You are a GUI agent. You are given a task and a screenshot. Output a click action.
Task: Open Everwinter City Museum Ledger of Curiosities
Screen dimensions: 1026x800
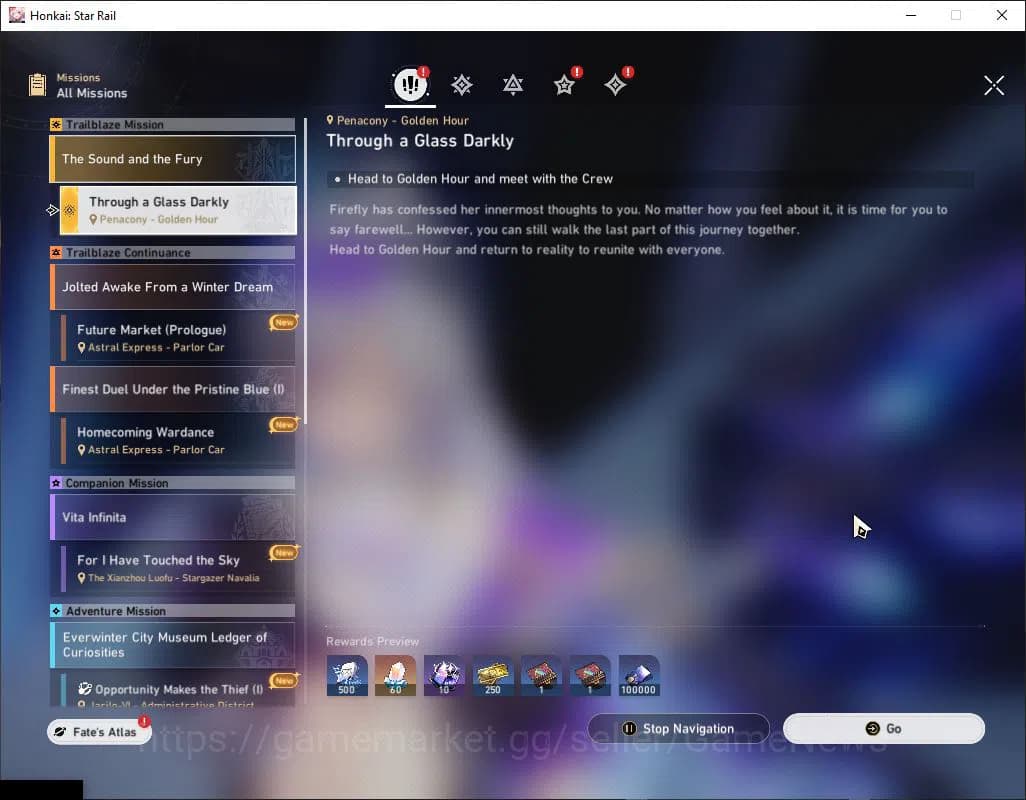[x=173, y=645]
